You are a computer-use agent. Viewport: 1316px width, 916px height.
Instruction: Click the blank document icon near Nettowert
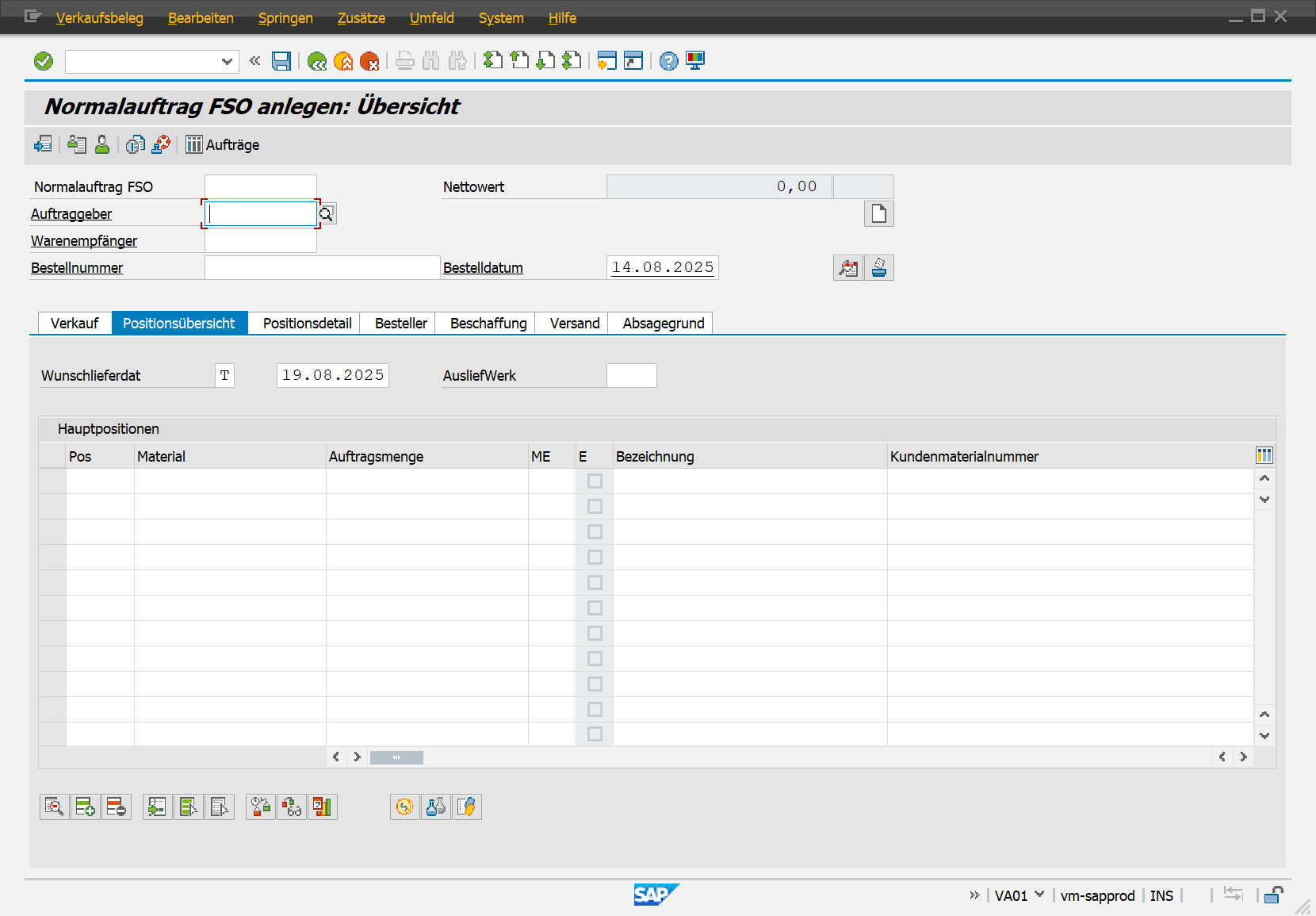click(x=878, y=214)
